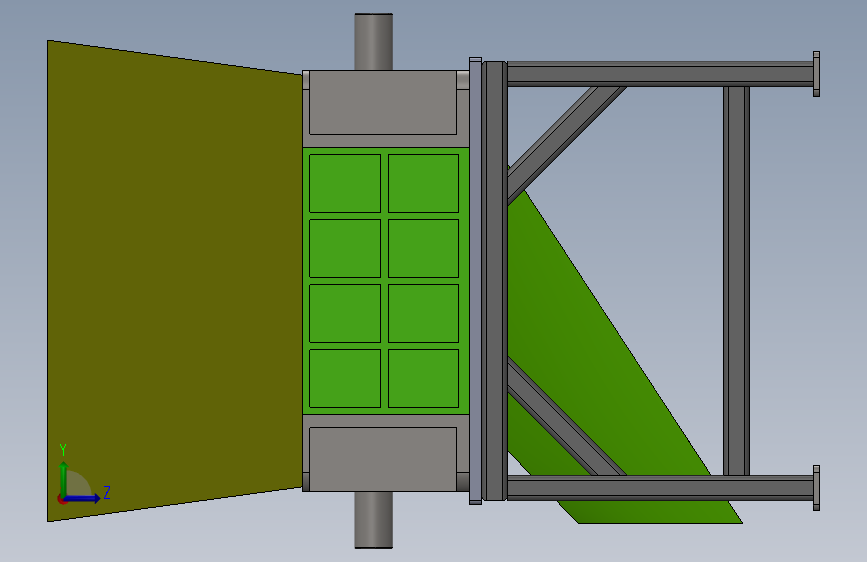This screenshot has height=562, width=867.
Task: Select the olive trapezoid hopper panel
Action: pyautogui.click(x=175, y=280)
